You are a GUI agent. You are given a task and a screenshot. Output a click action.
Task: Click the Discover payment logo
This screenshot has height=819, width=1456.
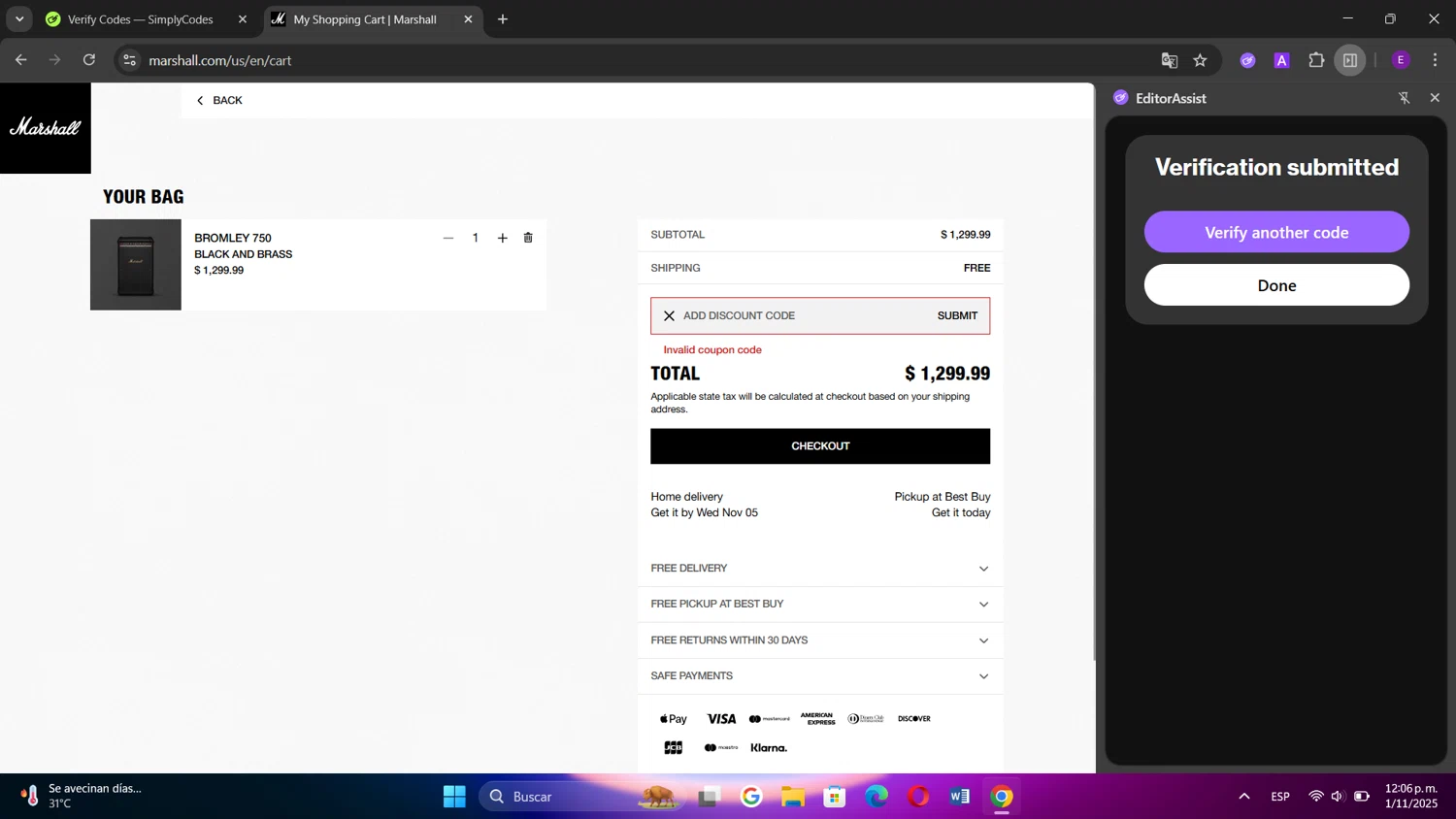[x=914, y=719]
